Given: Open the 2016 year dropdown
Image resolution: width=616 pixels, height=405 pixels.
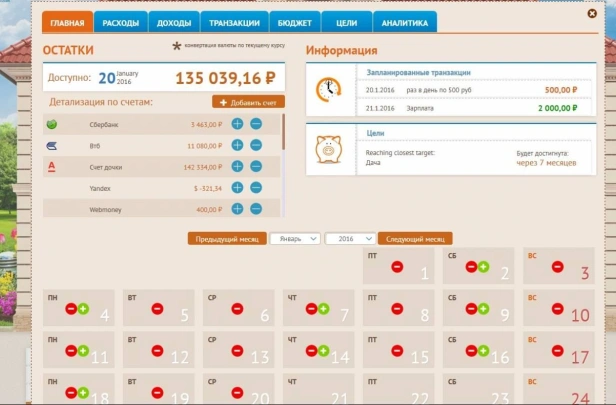Looking at the screenshot, I should click(350, 239).
